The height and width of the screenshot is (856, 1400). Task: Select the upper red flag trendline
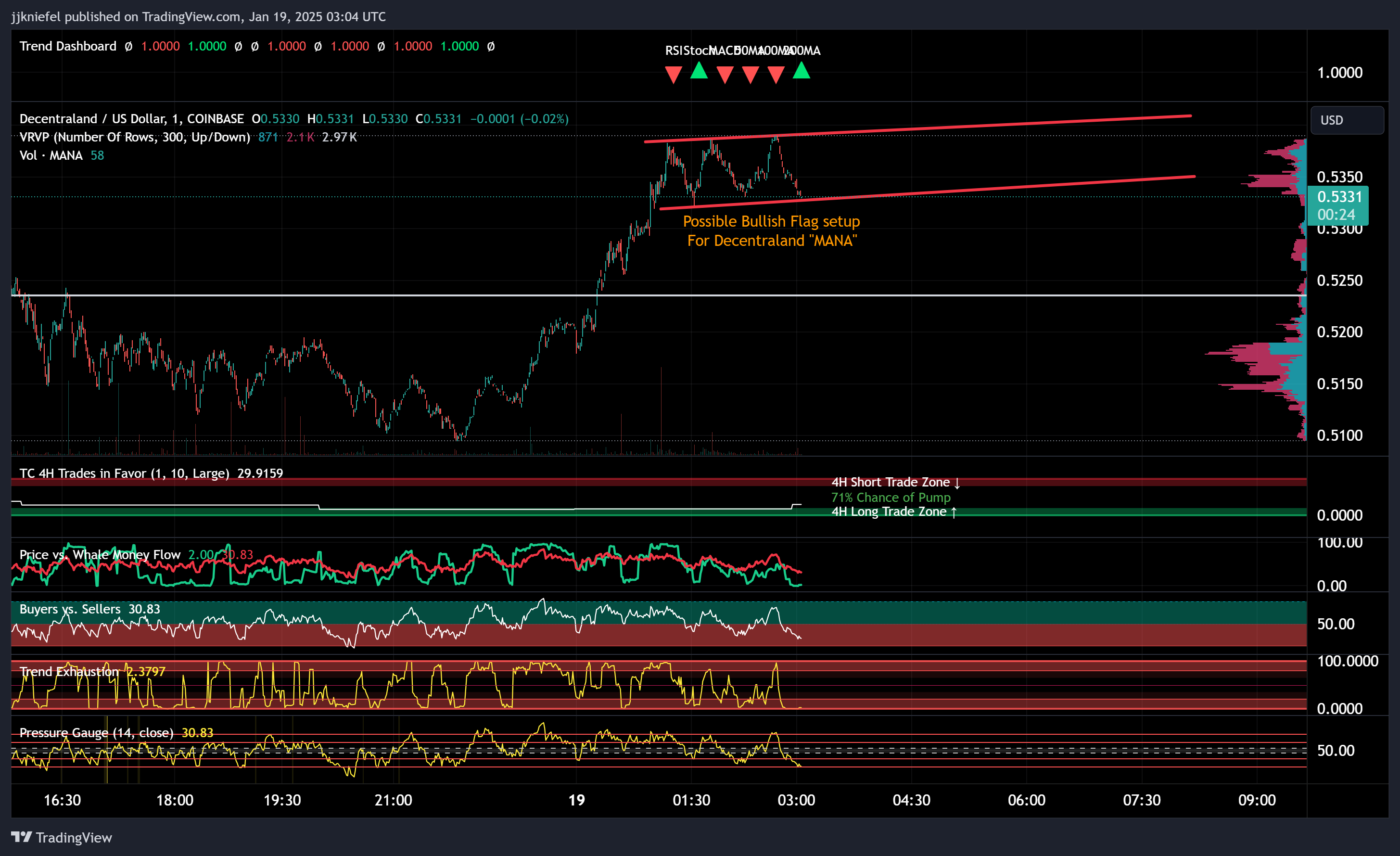pos(917,128)
